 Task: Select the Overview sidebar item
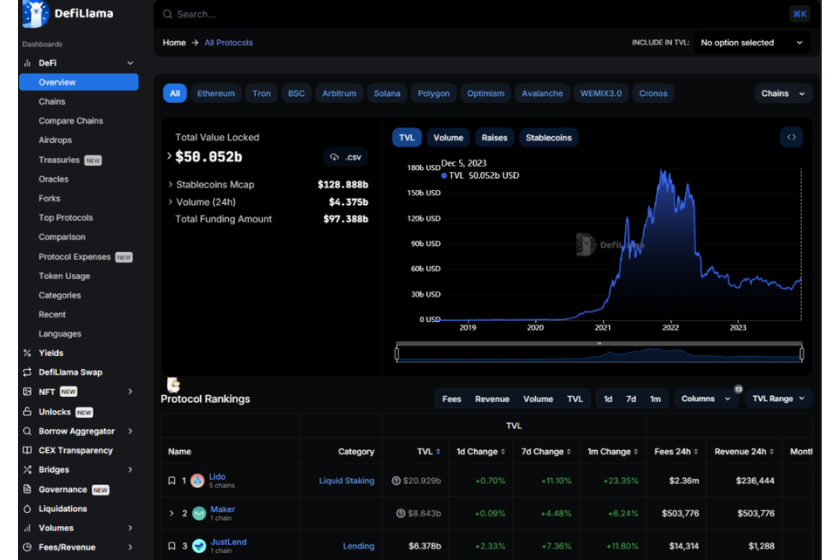point(79,82)
